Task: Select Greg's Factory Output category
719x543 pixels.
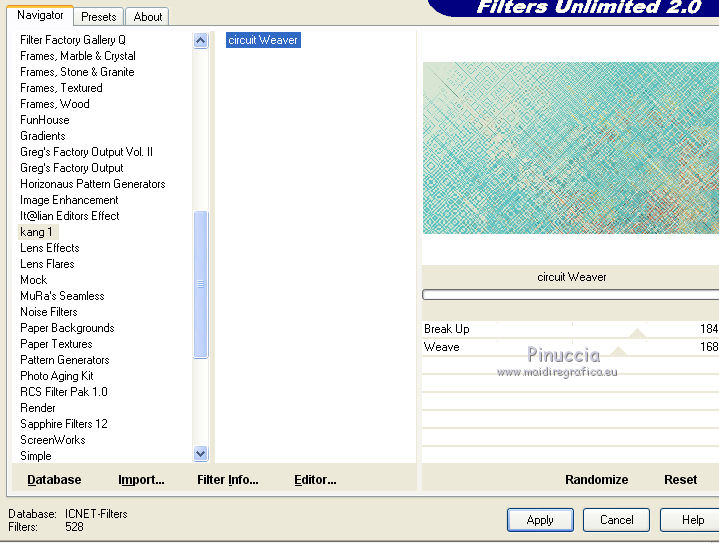Action: coord(72,168)
